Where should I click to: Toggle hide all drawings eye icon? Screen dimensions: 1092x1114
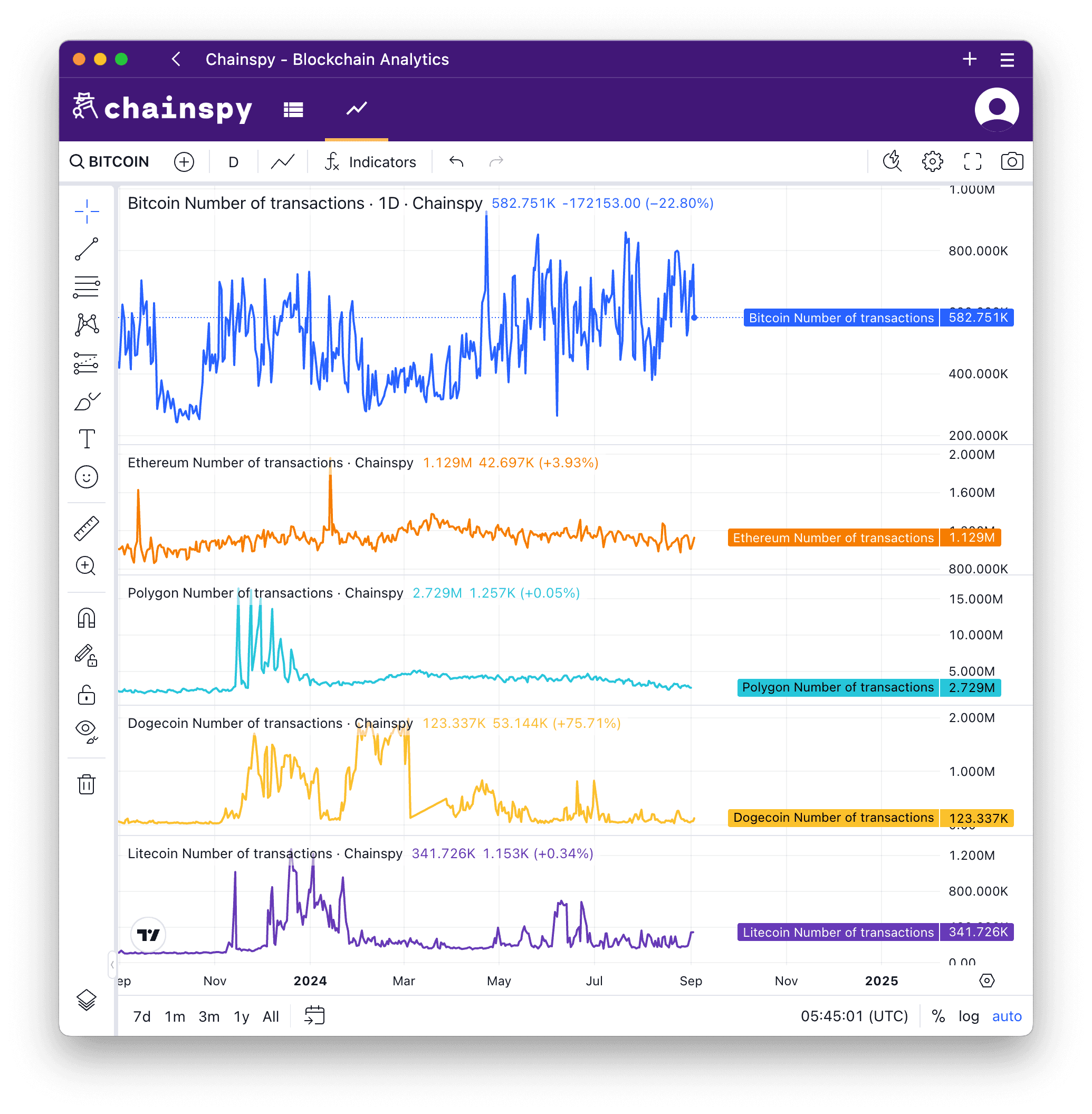coord(87,732)
